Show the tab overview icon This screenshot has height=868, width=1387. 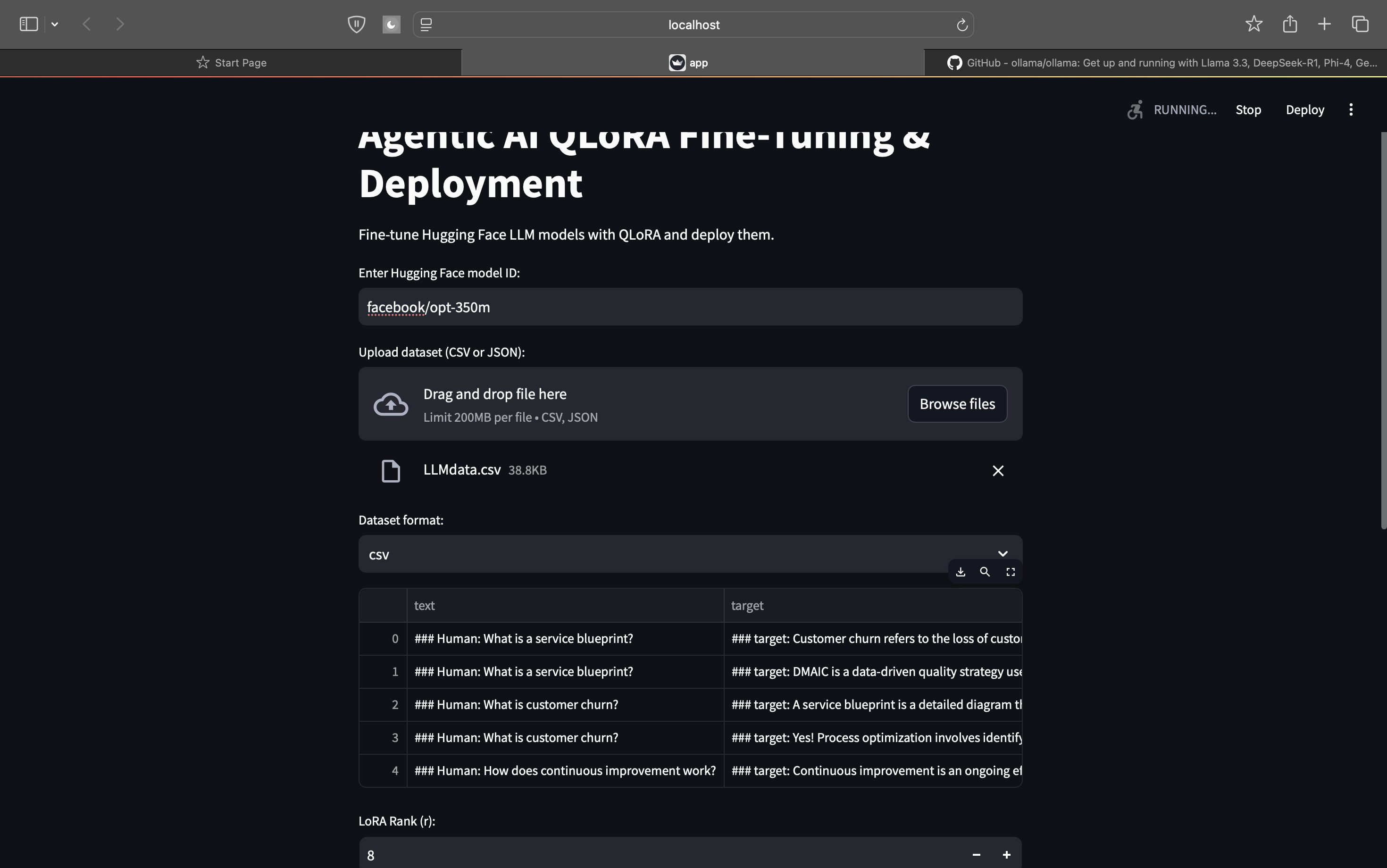tap(1360, 24)
